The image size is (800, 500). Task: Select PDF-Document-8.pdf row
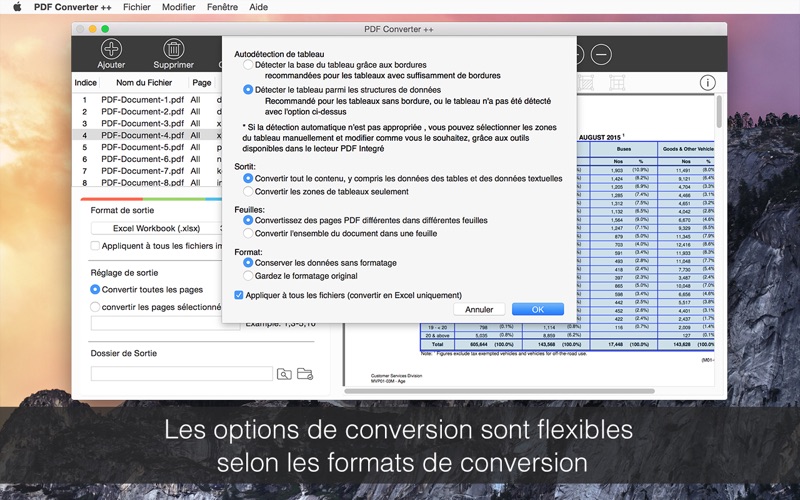tap(148, 182)
